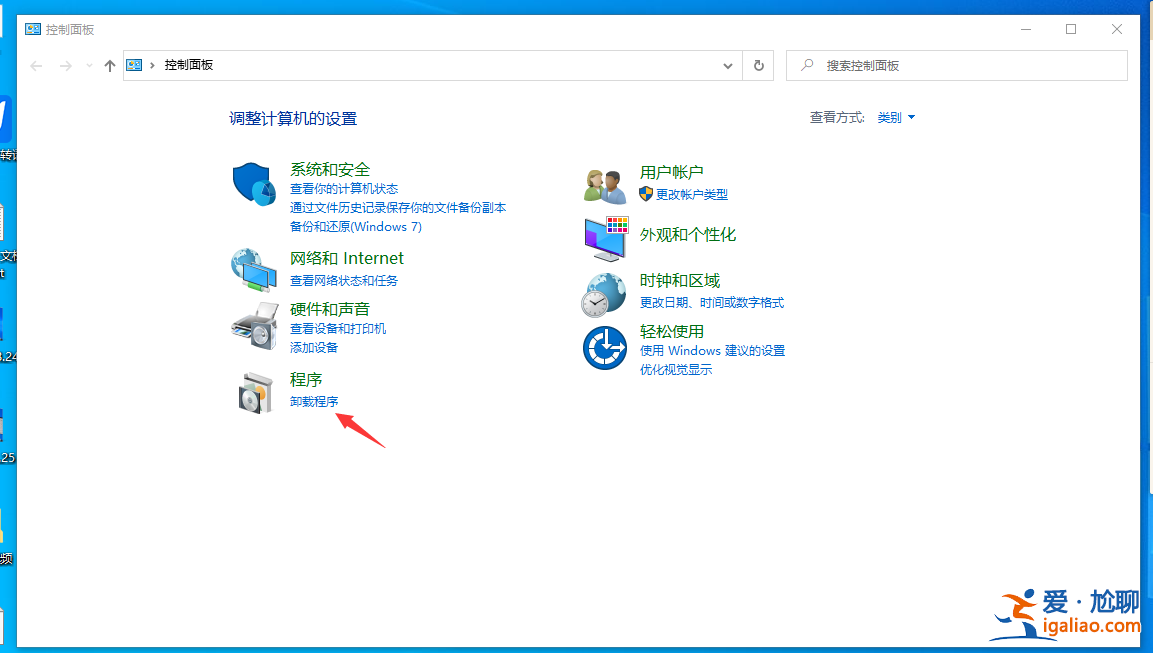Open 卸载程序 under 程序
Screen dimensions: 1153x653
pyautogui.click(x=314, y=400)
